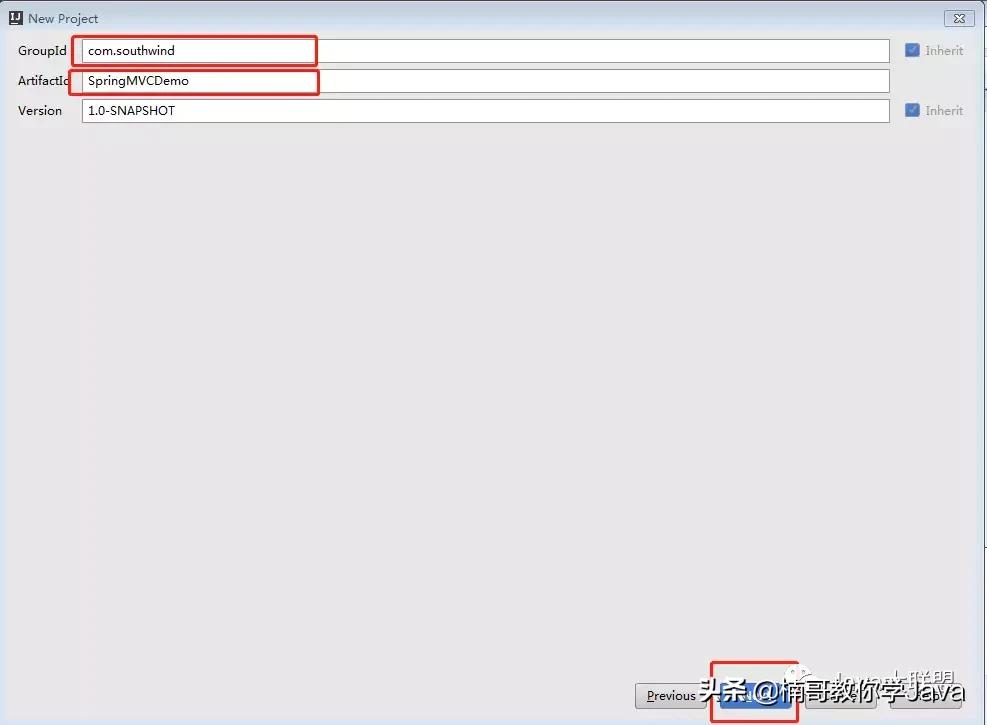
Task: Click the Inherit label next to Version
Action: click(x=943, y=110)
